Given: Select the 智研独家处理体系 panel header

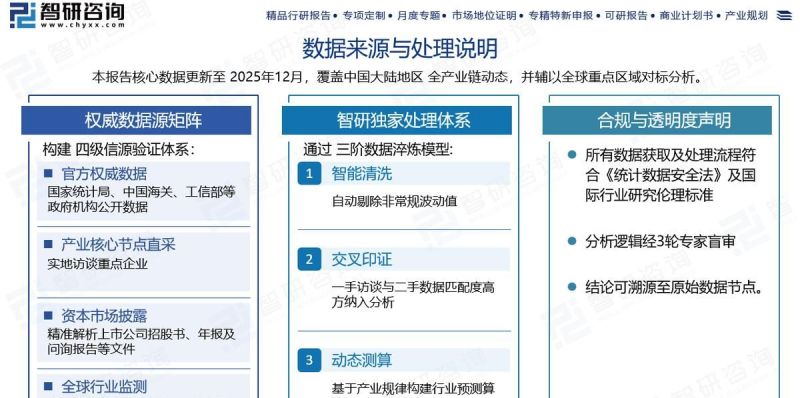Looking at the screenshot, I should (x=396, y=120).
